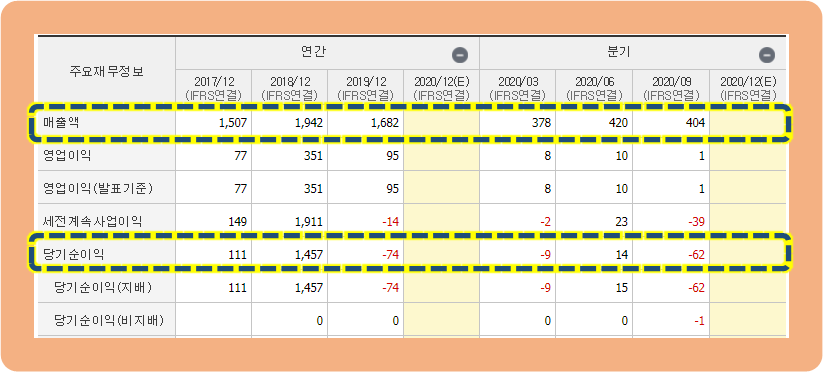
Task: Click the 매출액 quarterly value 404
Action: (696, 123)
